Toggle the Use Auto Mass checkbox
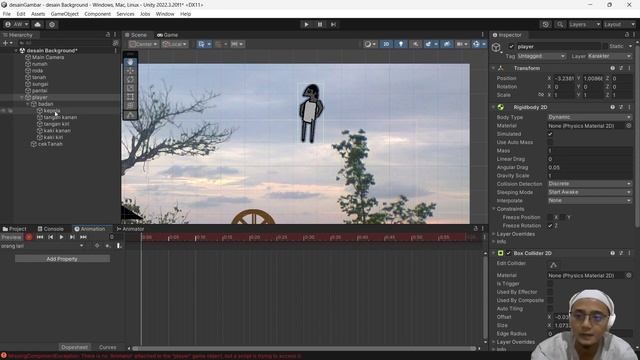 point(550,142)
